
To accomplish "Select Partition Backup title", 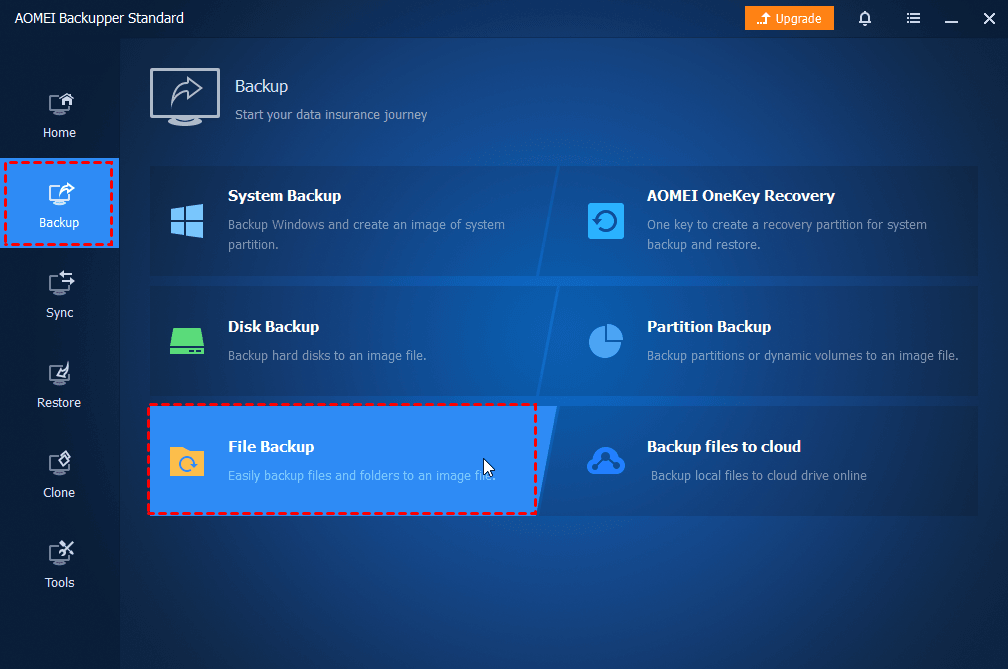I will coord(708,326).
